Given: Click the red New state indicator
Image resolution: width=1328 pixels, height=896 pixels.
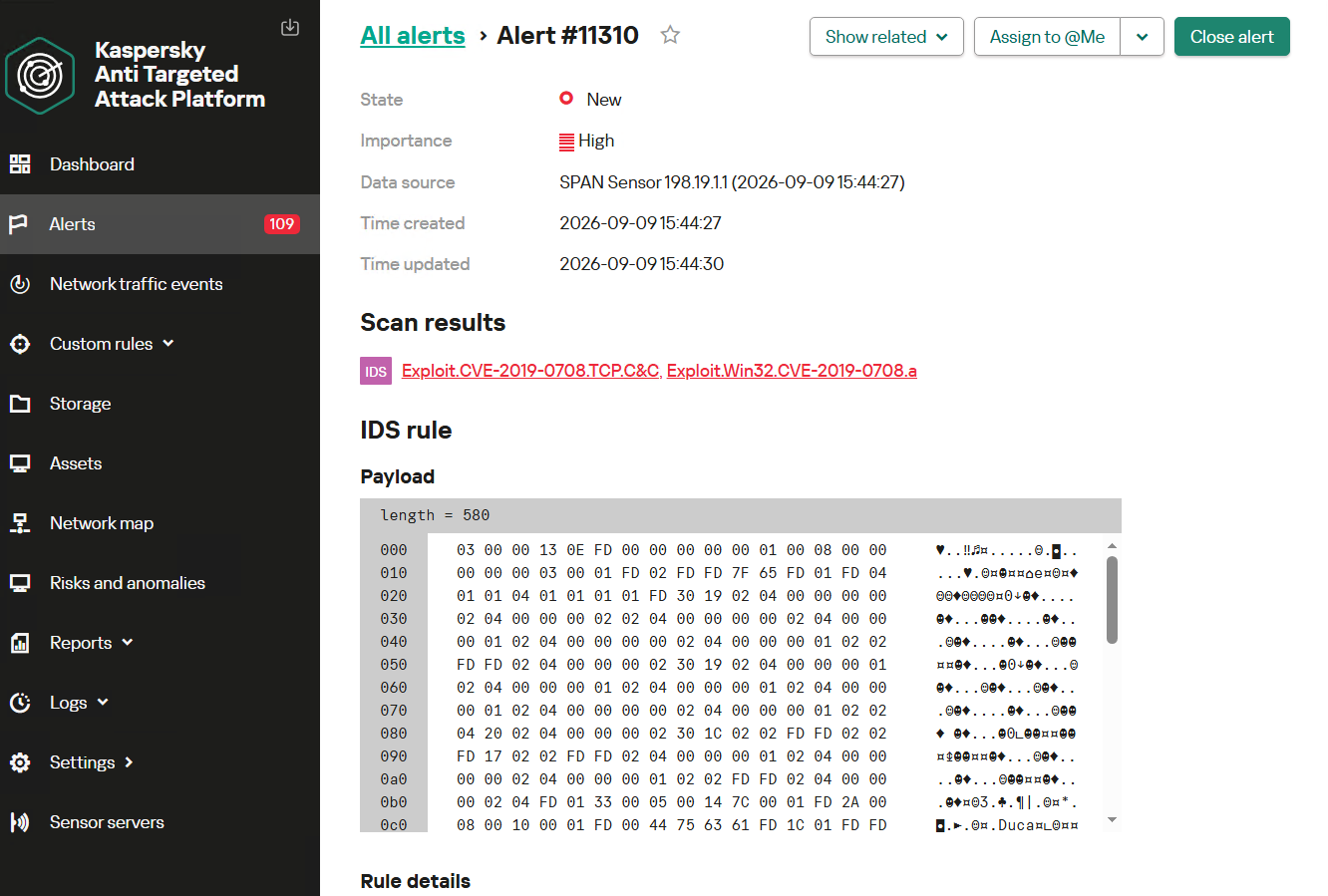Looking at the screenshot, I should pyautogui.click(x=566, y=99).
